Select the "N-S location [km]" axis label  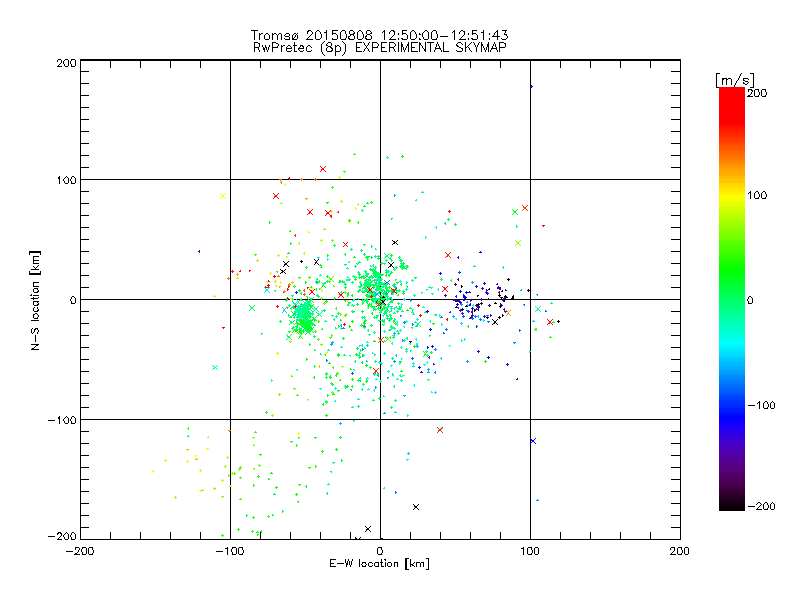click(35, 300)
